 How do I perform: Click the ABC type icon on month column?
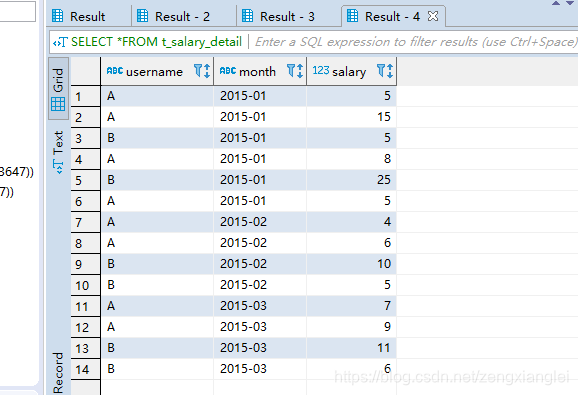click(x=228, y=70)
